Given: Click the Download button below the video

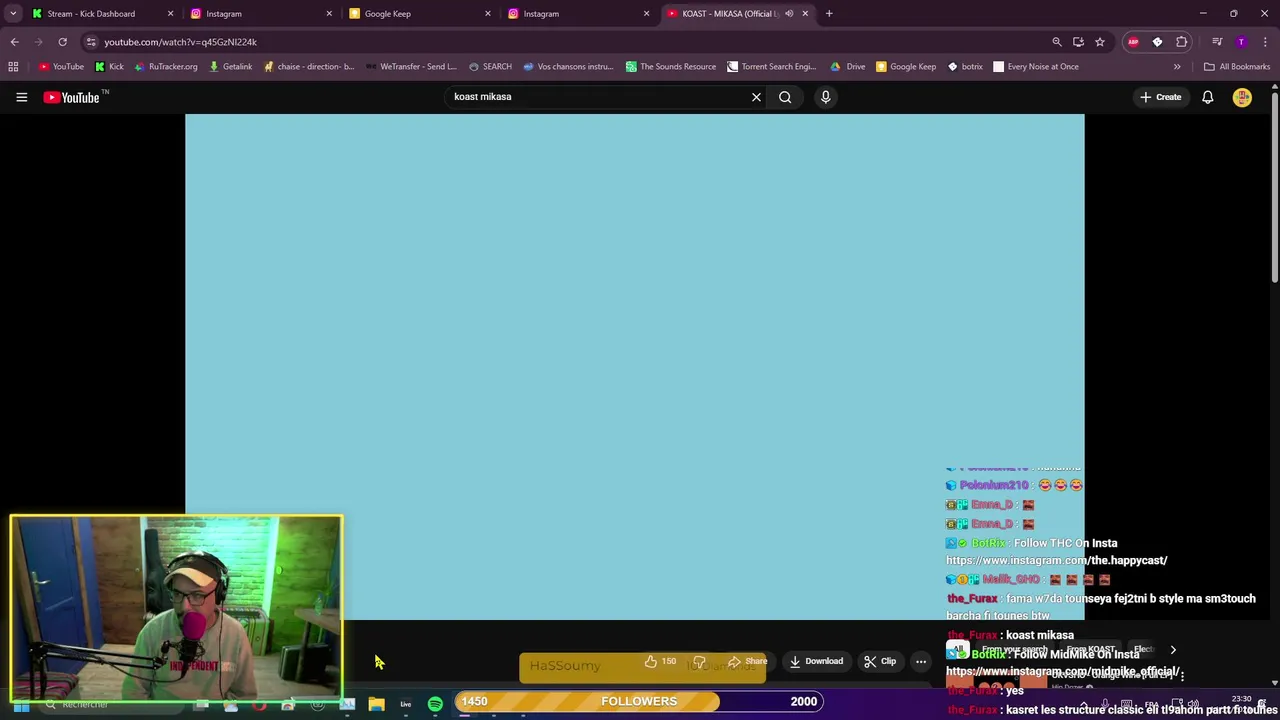Looking at the screenshot, I should pyautogui.click(x=816, y=661).
